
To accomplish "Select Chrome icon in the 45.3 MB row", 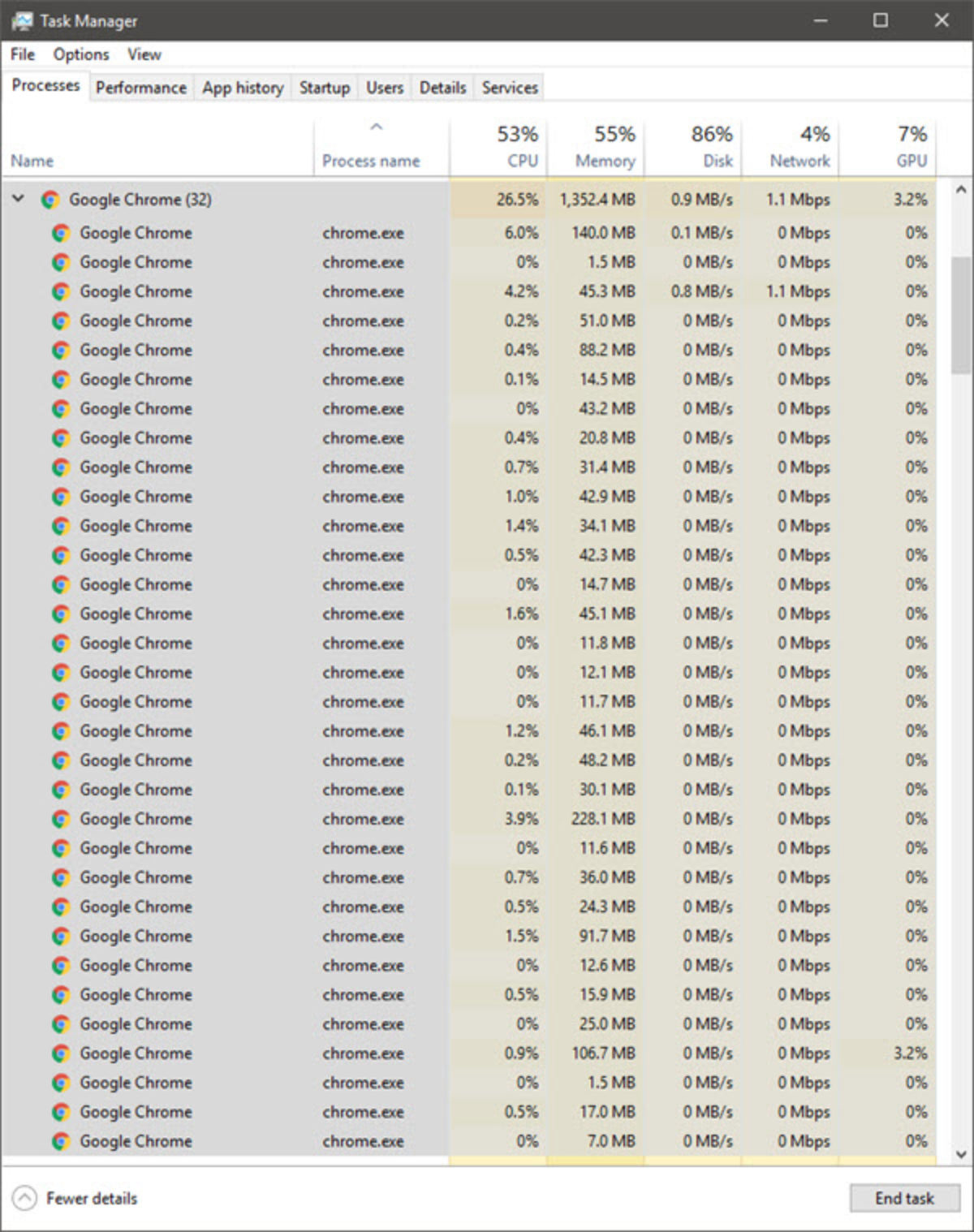I will pyautogui.click(x=61, y=292).
